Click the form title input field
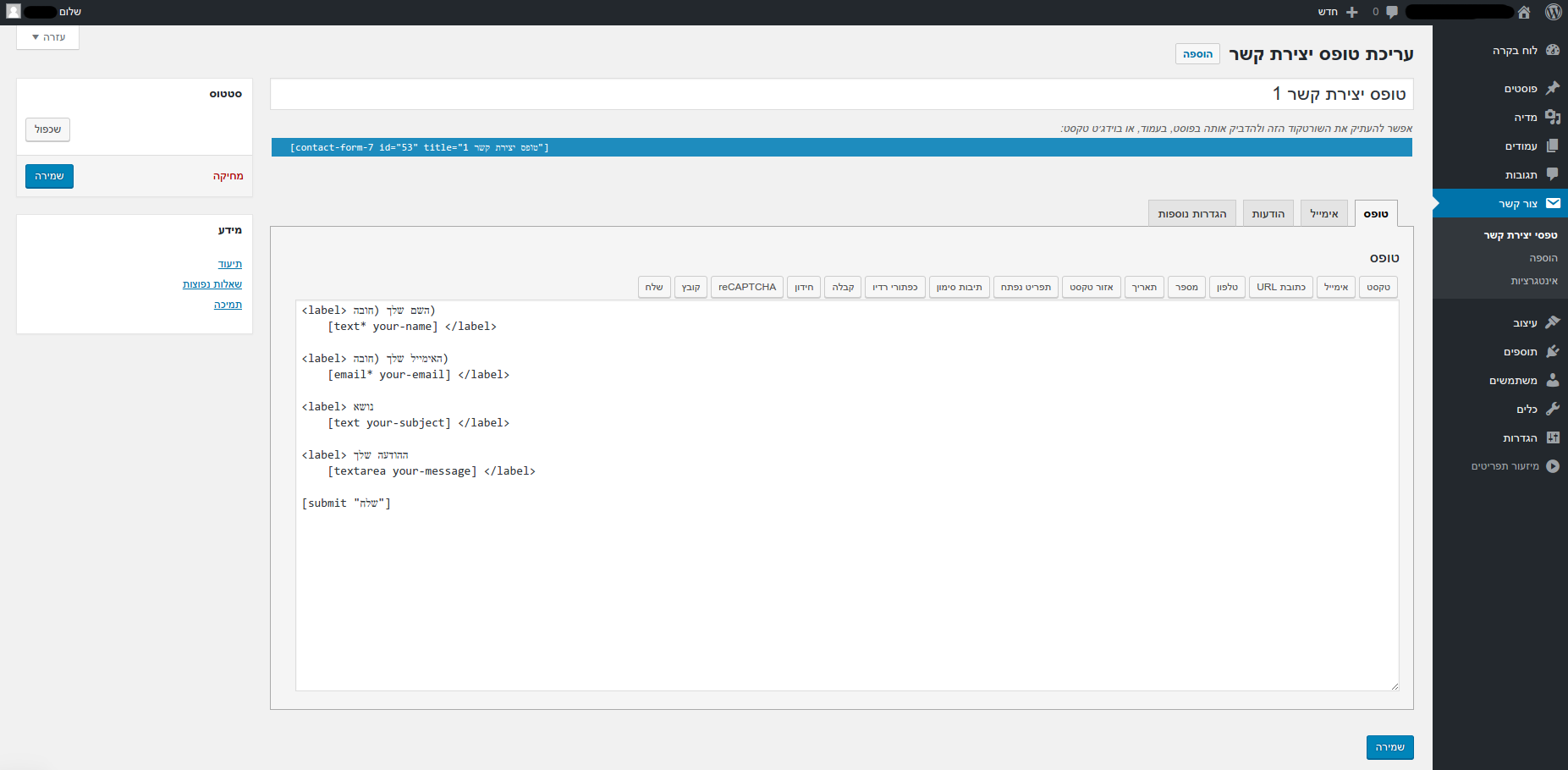The image size is (1568, 770). click(841, 94)
